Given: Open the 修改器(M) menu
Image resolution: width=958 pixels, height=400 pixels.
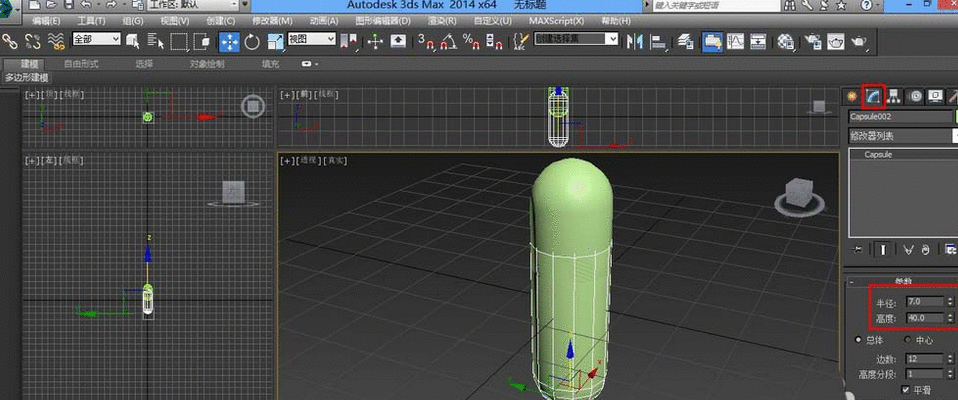Looking at the screenshot, I should tap(274, 20).
